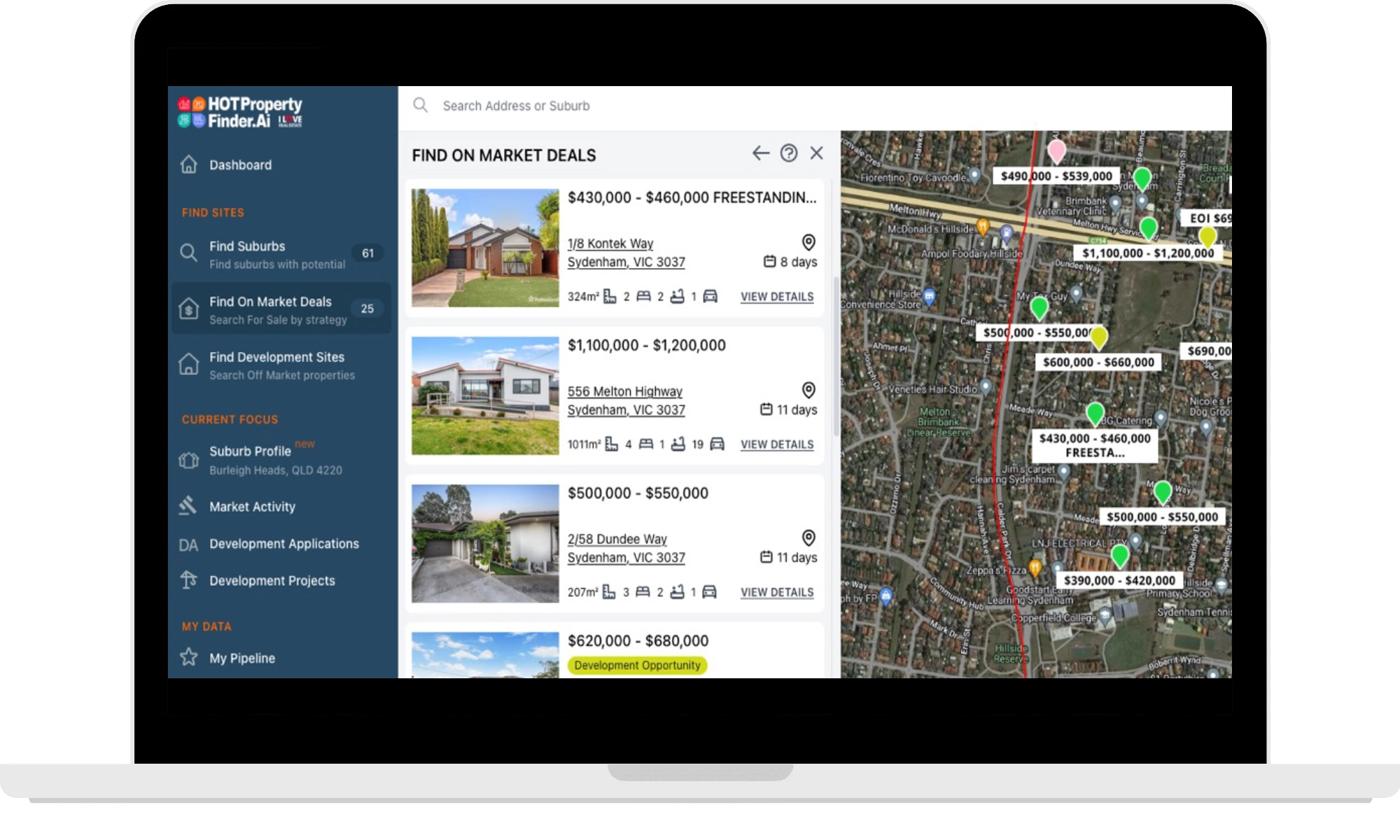Open the 2/58 Dundee Way address link
The height and width of the screenshot is (840, 1400).
617,539
